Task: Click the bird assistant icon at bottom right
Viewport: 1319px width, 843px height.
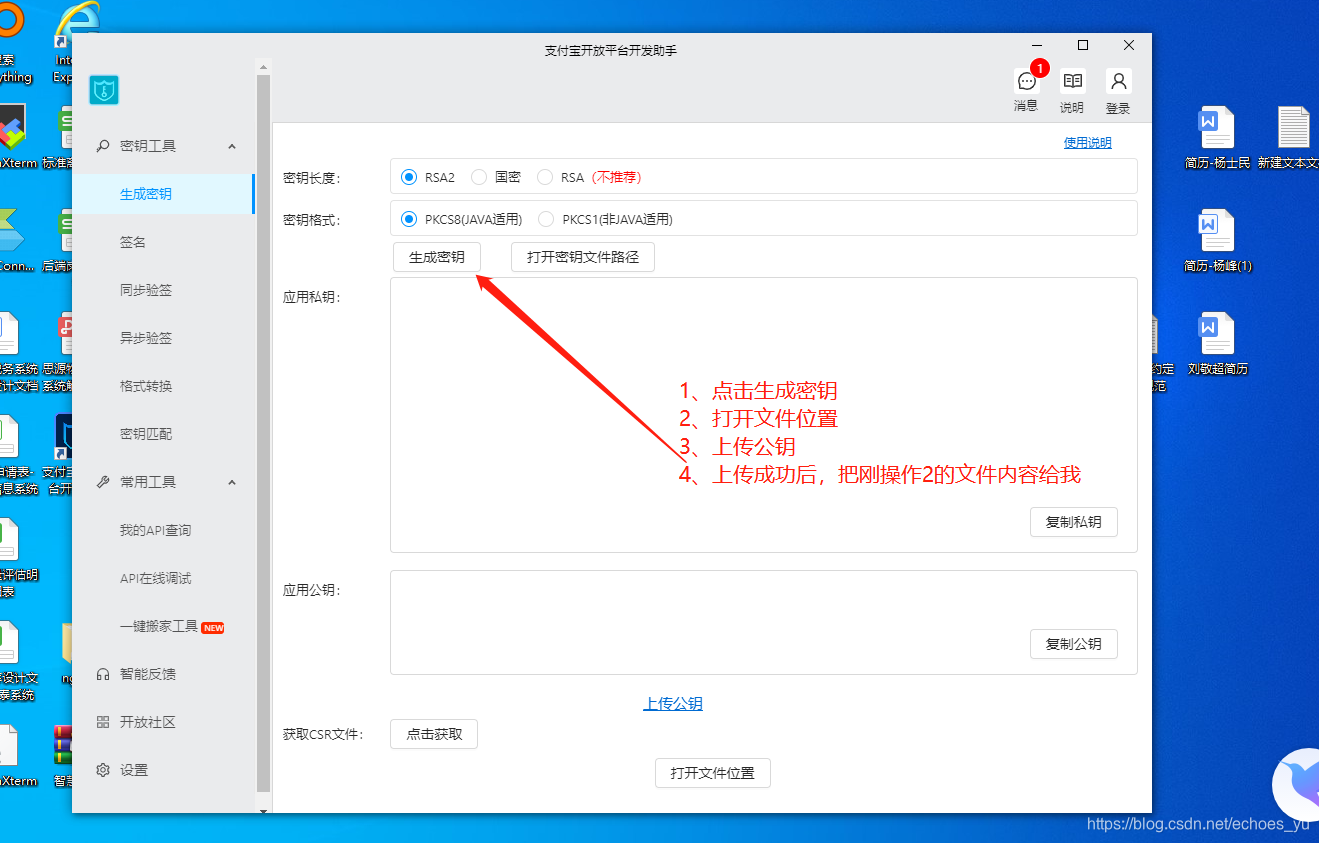Action: coord(1296,787)
